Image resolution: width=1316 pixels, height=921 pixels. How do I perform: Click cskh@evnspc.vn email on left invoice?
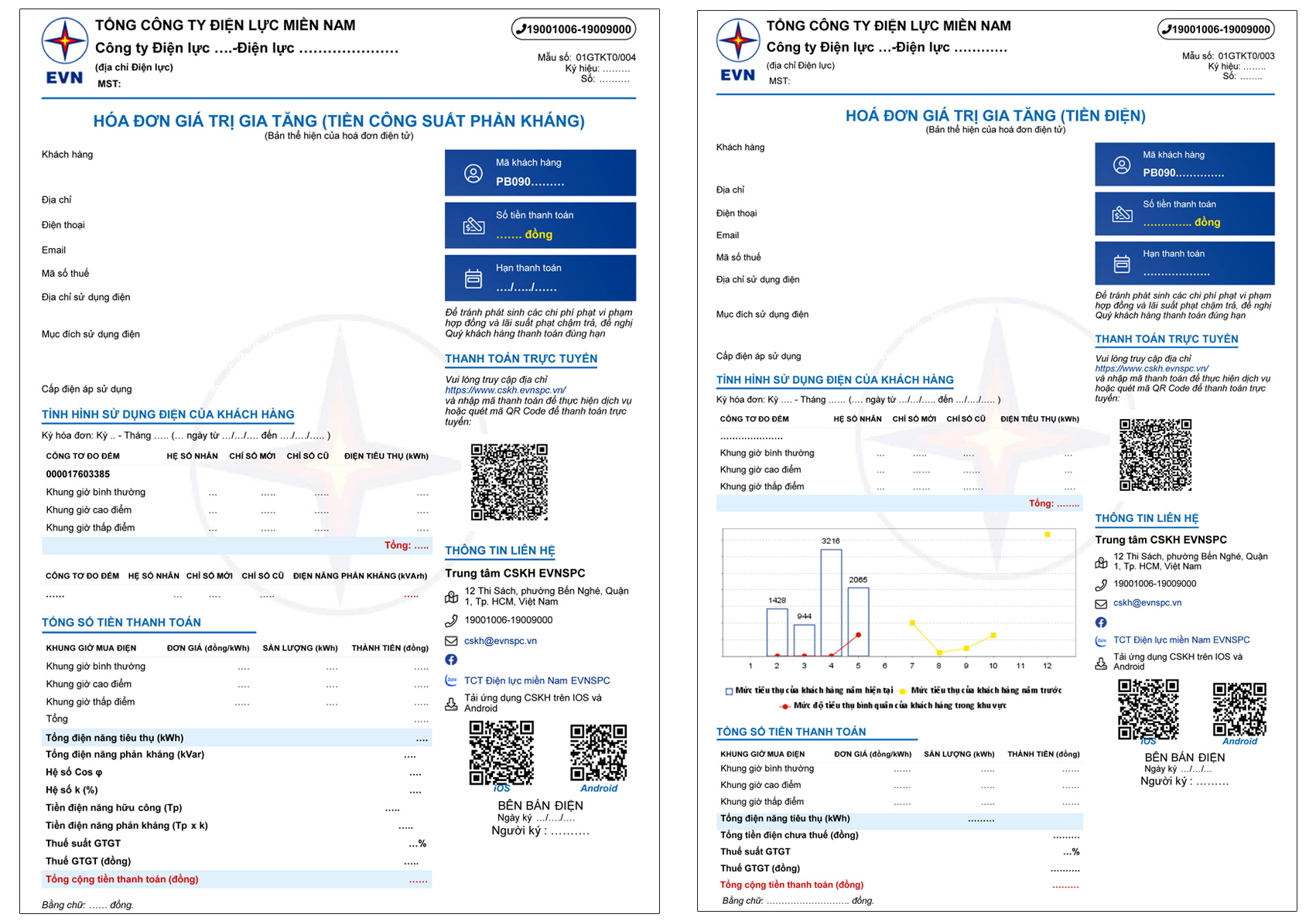click(x=501, y=641)
